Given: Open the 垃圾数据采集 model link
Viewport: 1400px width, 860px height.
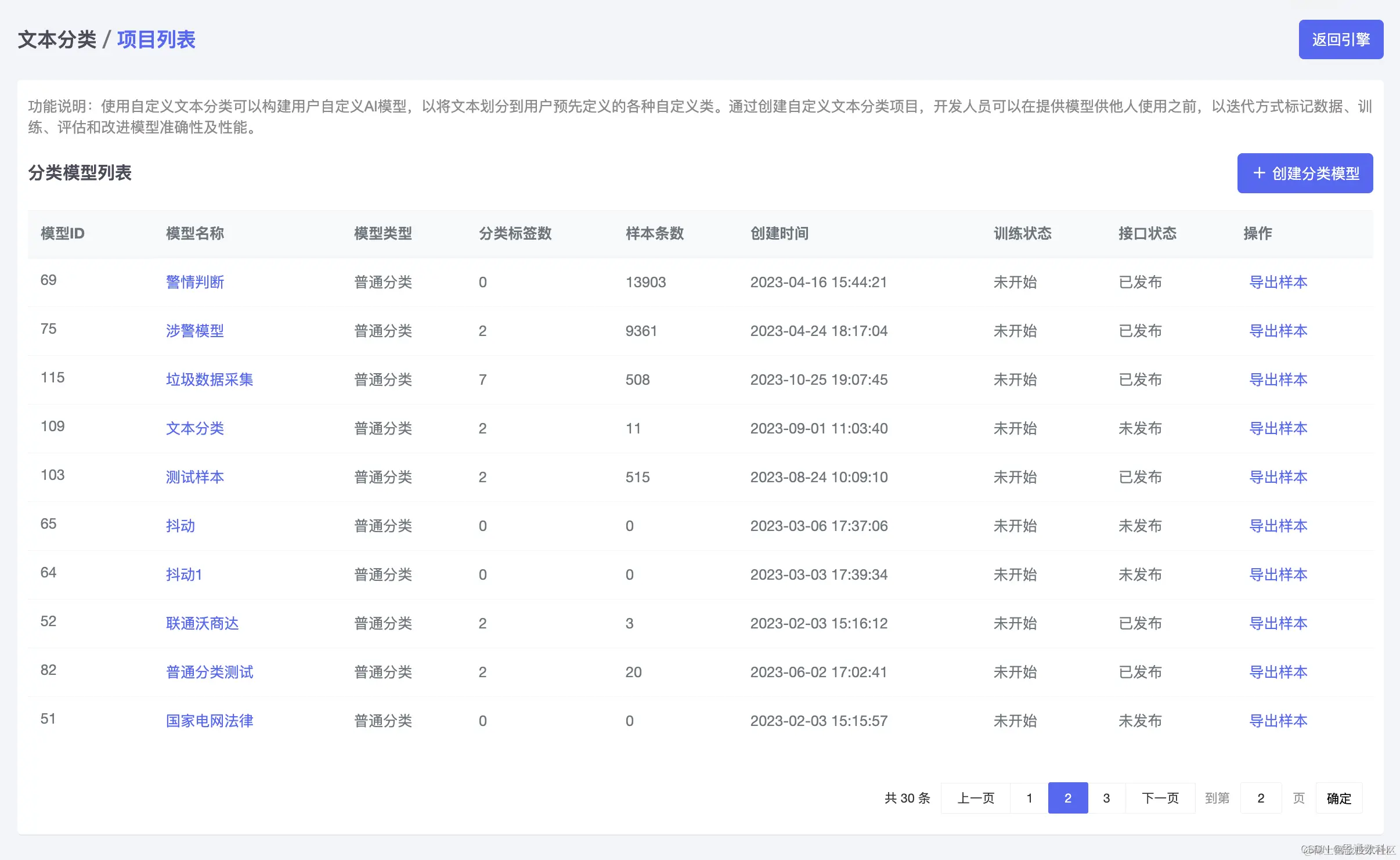Looking at the screenshot, I should click(x=209, y=380).
